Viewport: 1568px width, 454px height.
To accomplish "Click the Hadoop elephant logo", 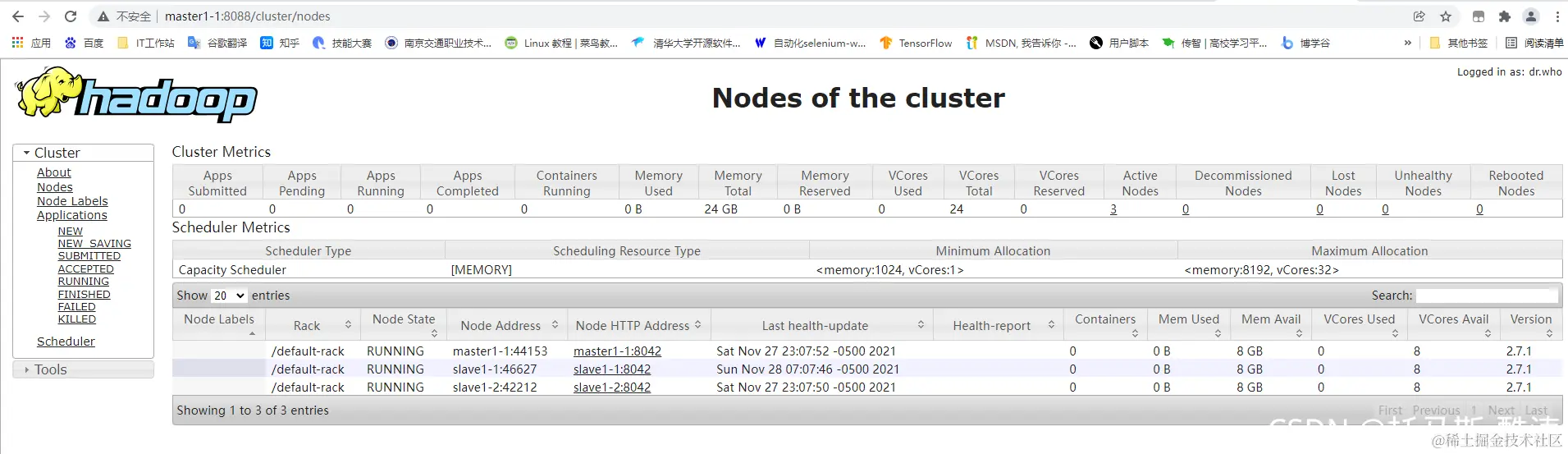I will pos(136,95).
